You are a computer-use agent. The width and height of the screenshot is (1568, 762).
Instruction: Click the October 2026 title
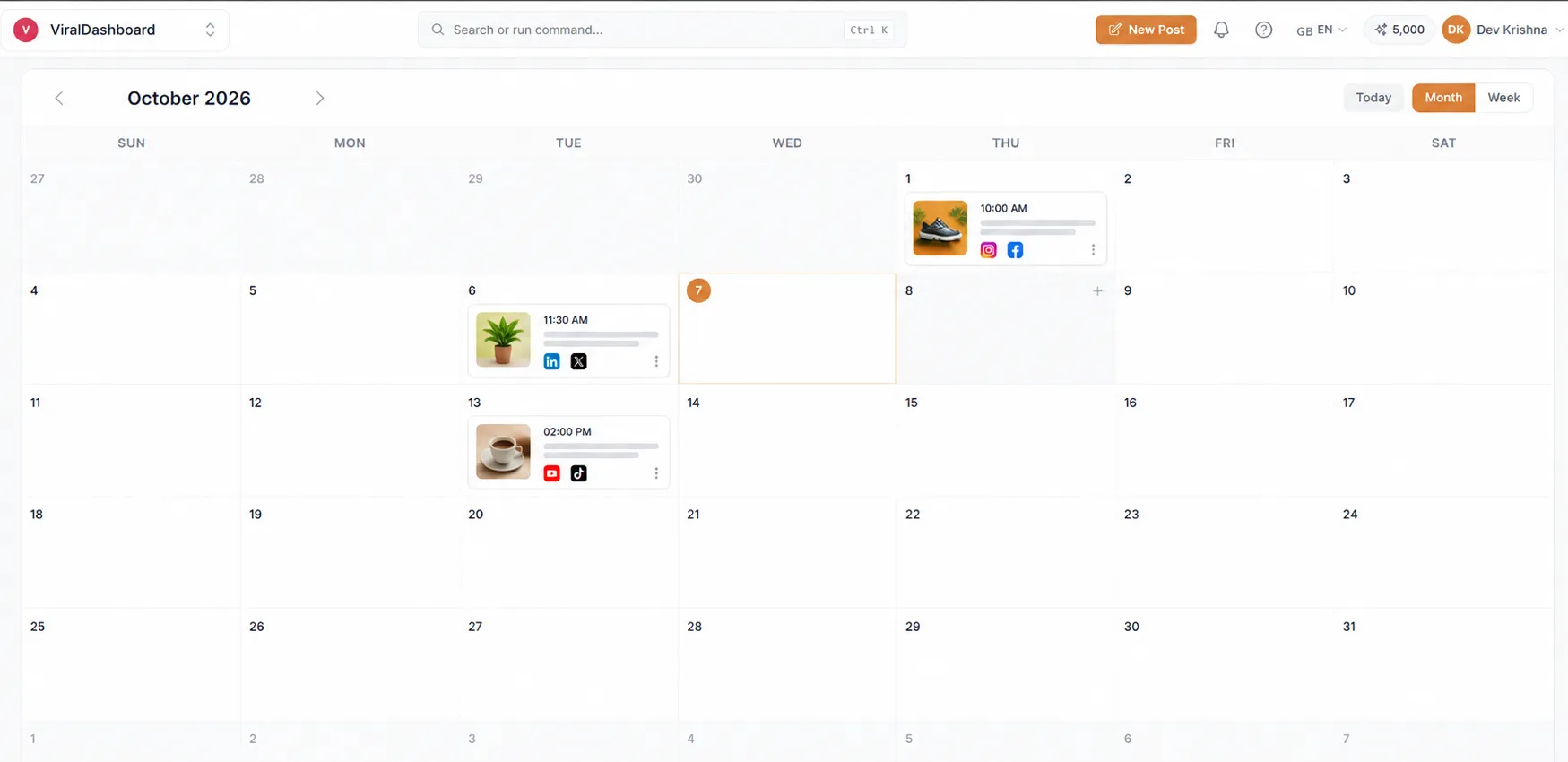click(189, 98)
